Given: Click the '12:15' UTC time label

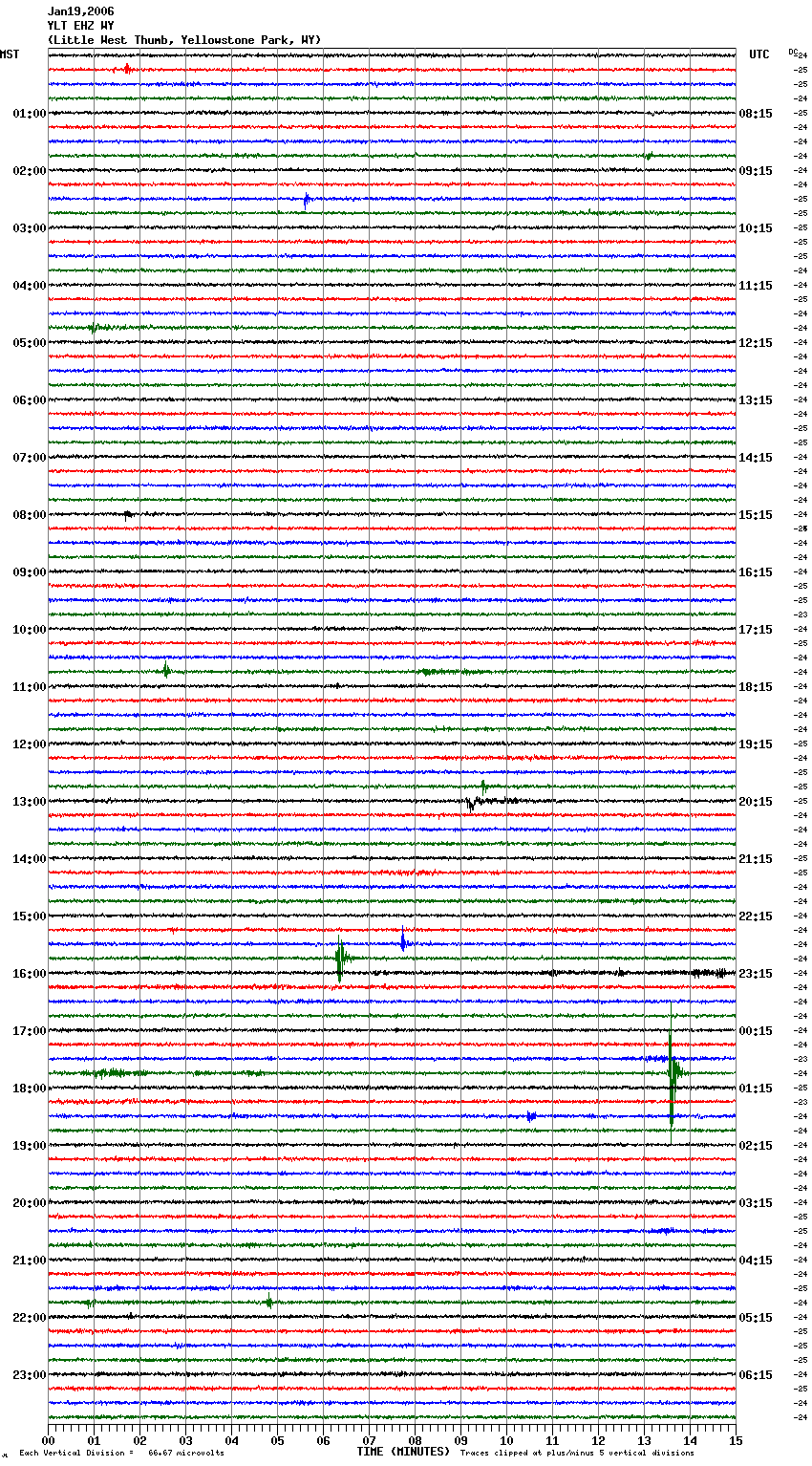Looking at the screenshot, I should [756, 343].
